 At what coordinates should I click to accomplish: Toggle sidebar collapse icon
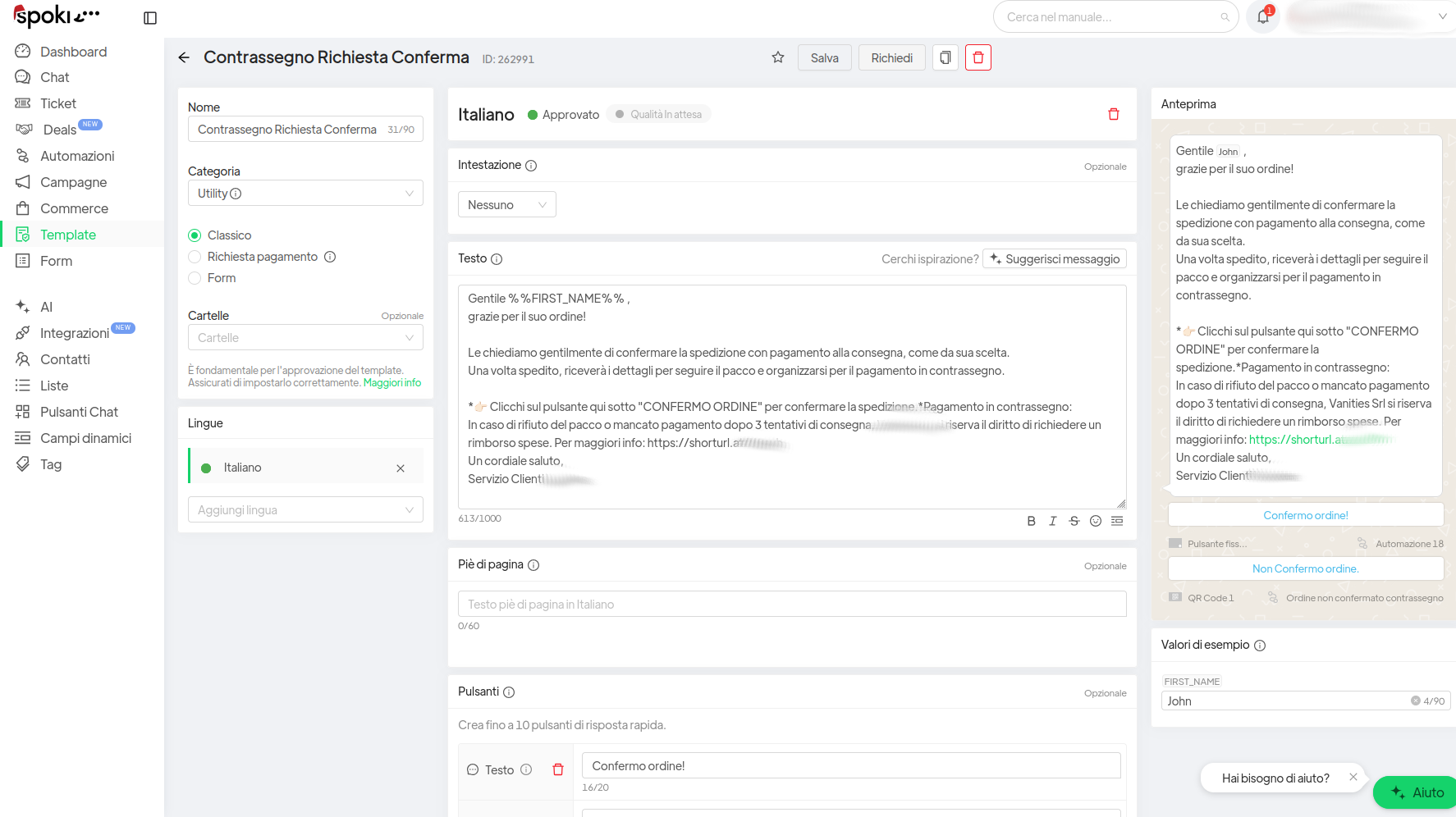(150, 18)
